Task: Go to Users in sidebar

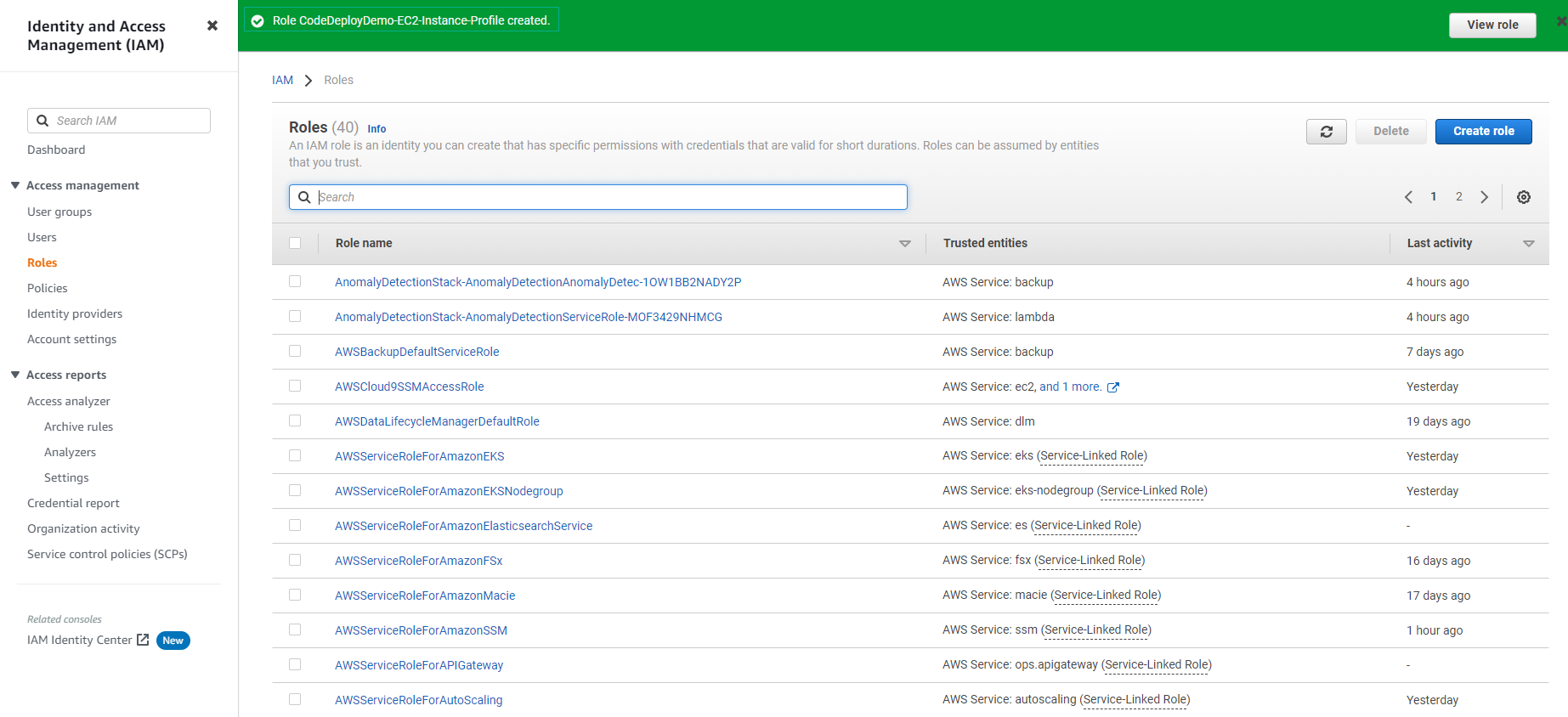Action: 42,237
